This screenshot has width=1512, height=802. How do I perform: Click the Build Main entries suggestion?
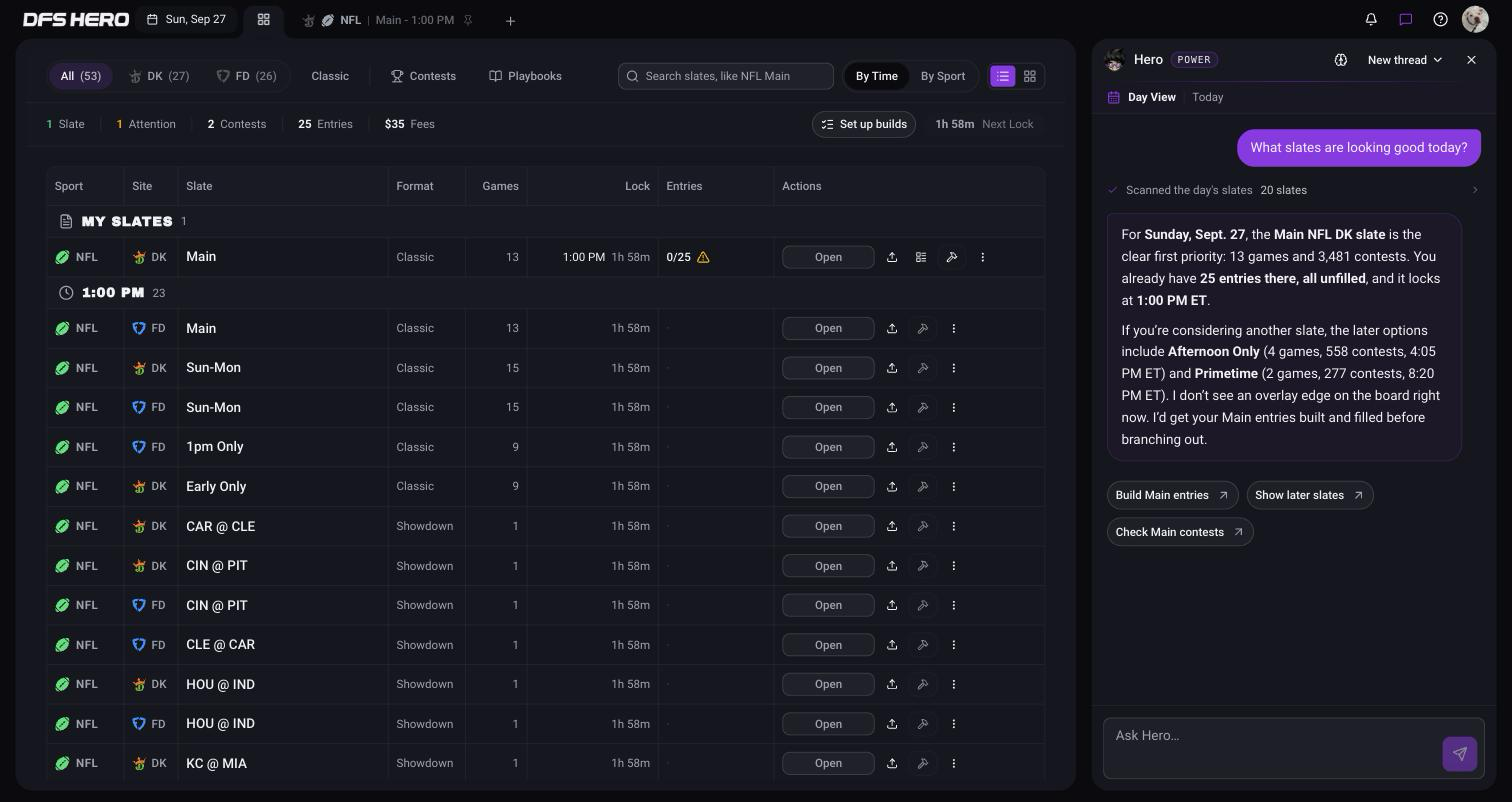click(1172, 495)
